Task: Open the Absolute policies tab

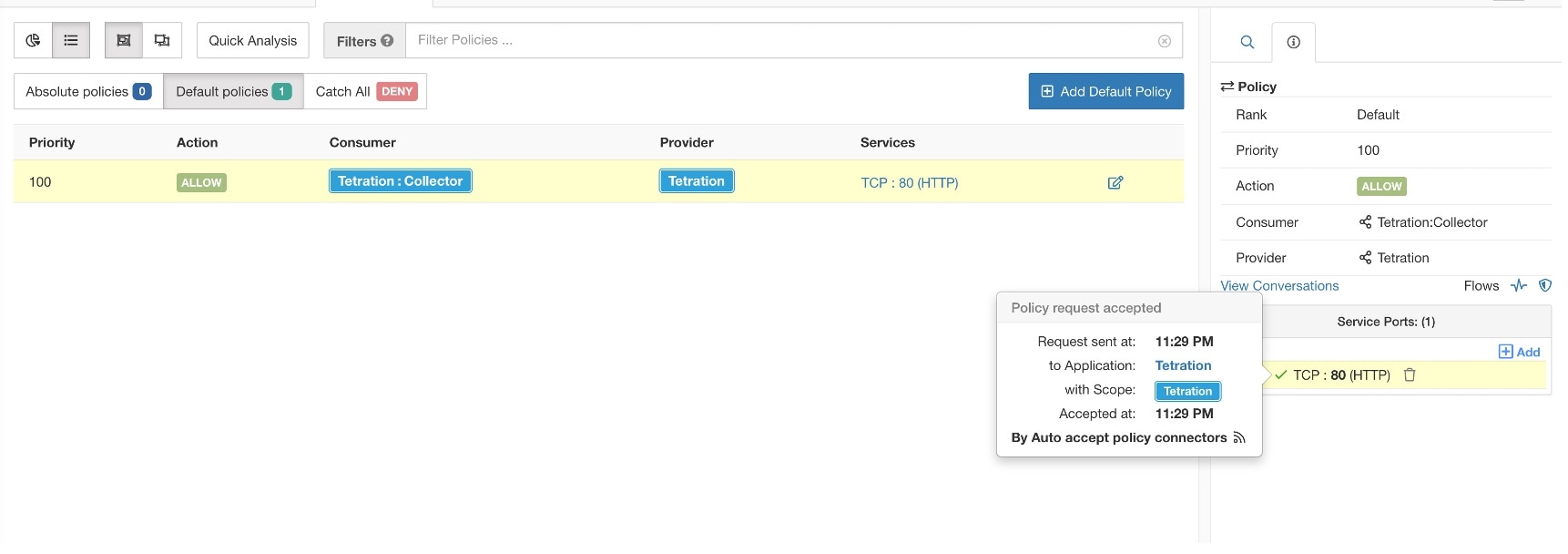Action: (x=88, y=91)
